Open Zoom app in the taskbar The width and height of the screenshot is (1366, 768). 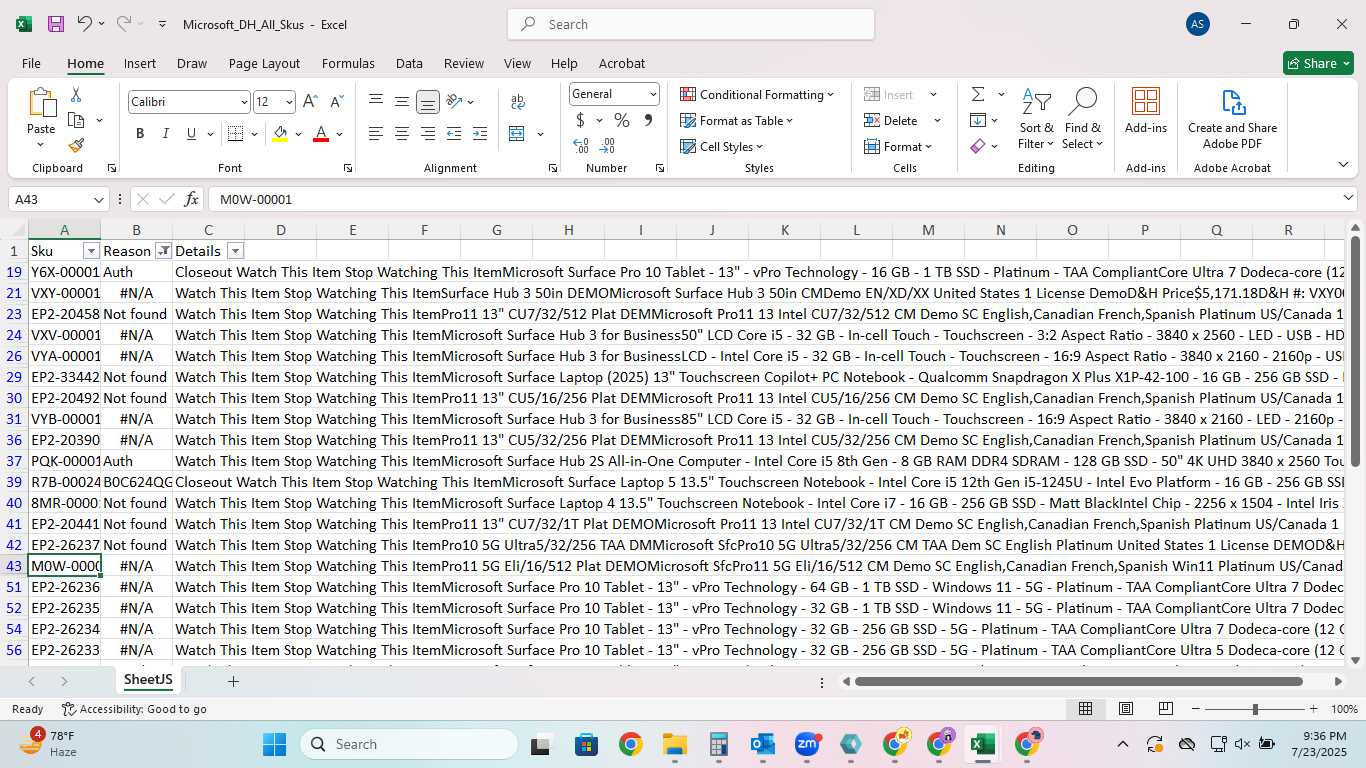tap(807, 744)
